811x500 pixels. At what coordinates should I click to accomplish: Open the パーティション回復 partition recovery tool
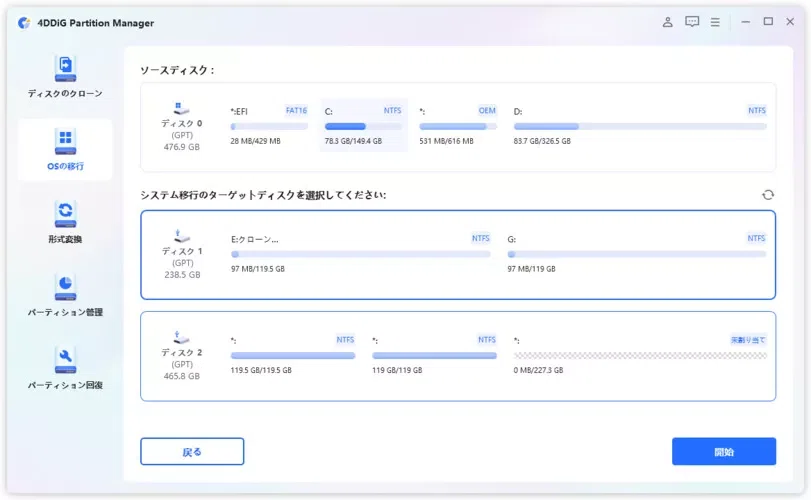point(65,368)
